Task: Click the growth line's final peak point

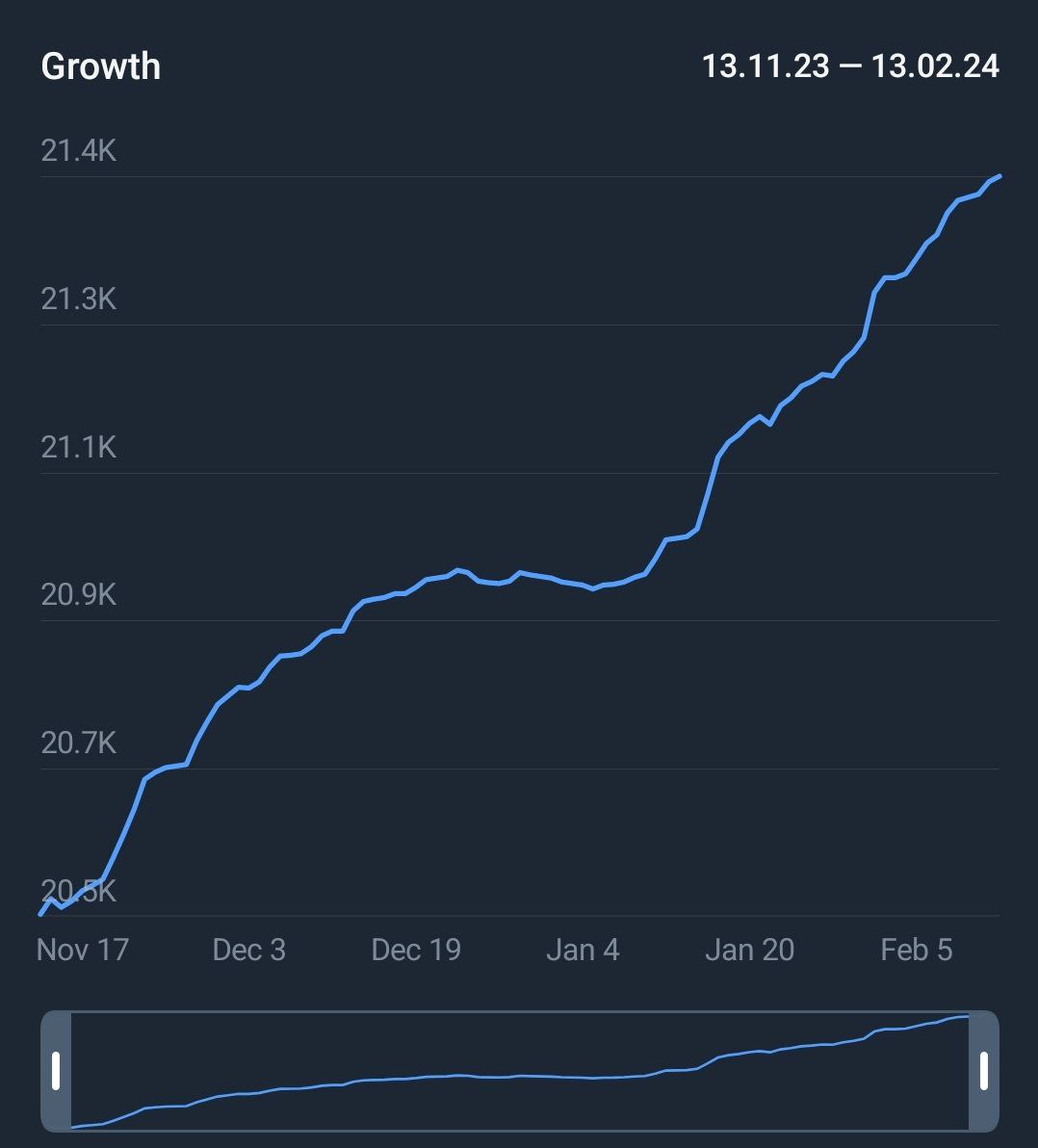Action: tap(999, 177)
